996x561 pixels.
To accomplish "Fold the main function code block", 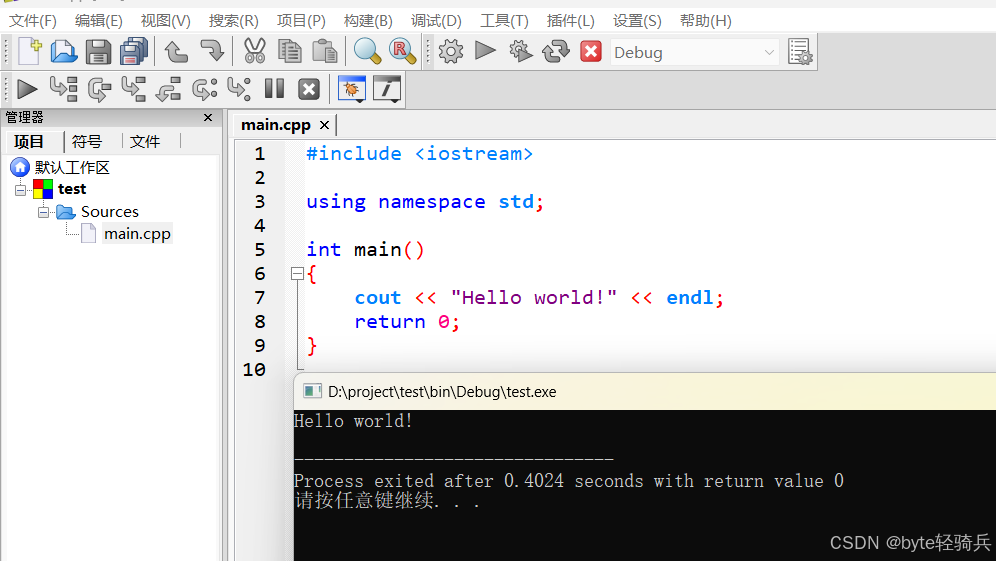I will click(x=297, y=274).
